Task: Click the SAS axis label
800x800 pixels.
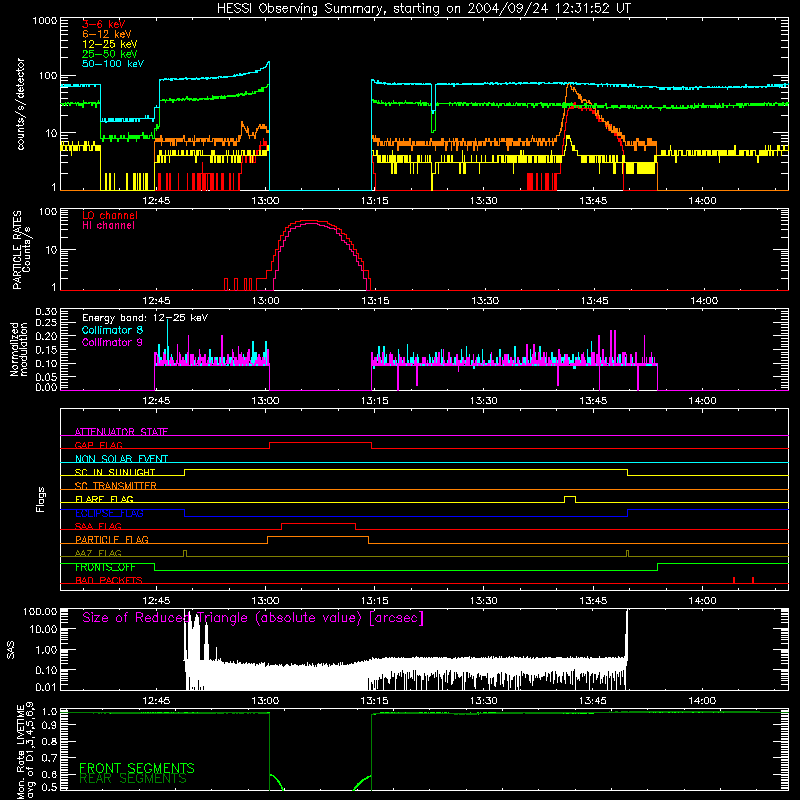Action: click(x=11, y=650)
